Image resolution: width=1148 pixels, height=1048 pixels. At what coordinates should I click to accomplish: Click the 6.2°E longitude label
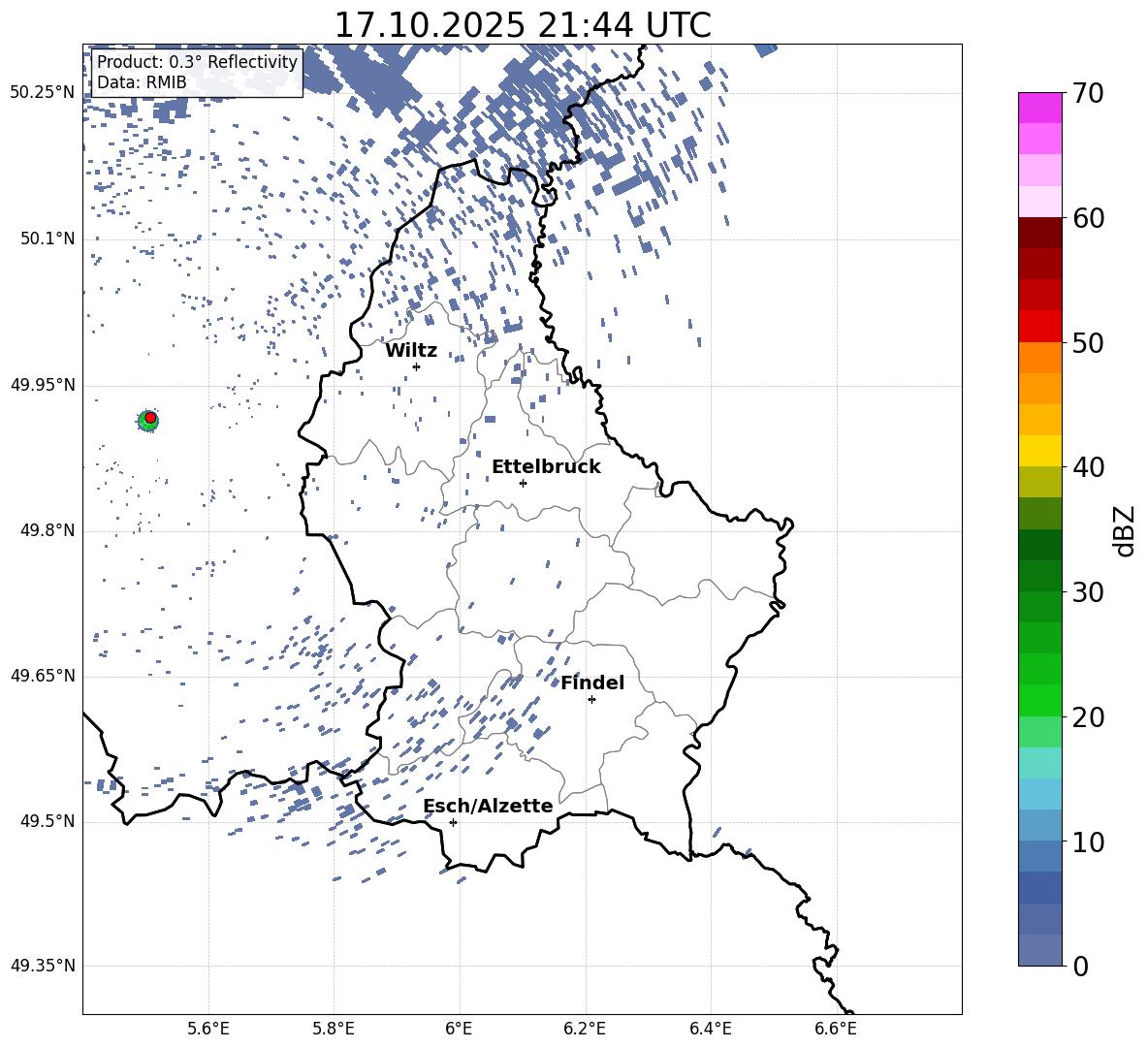(585, 1029)
